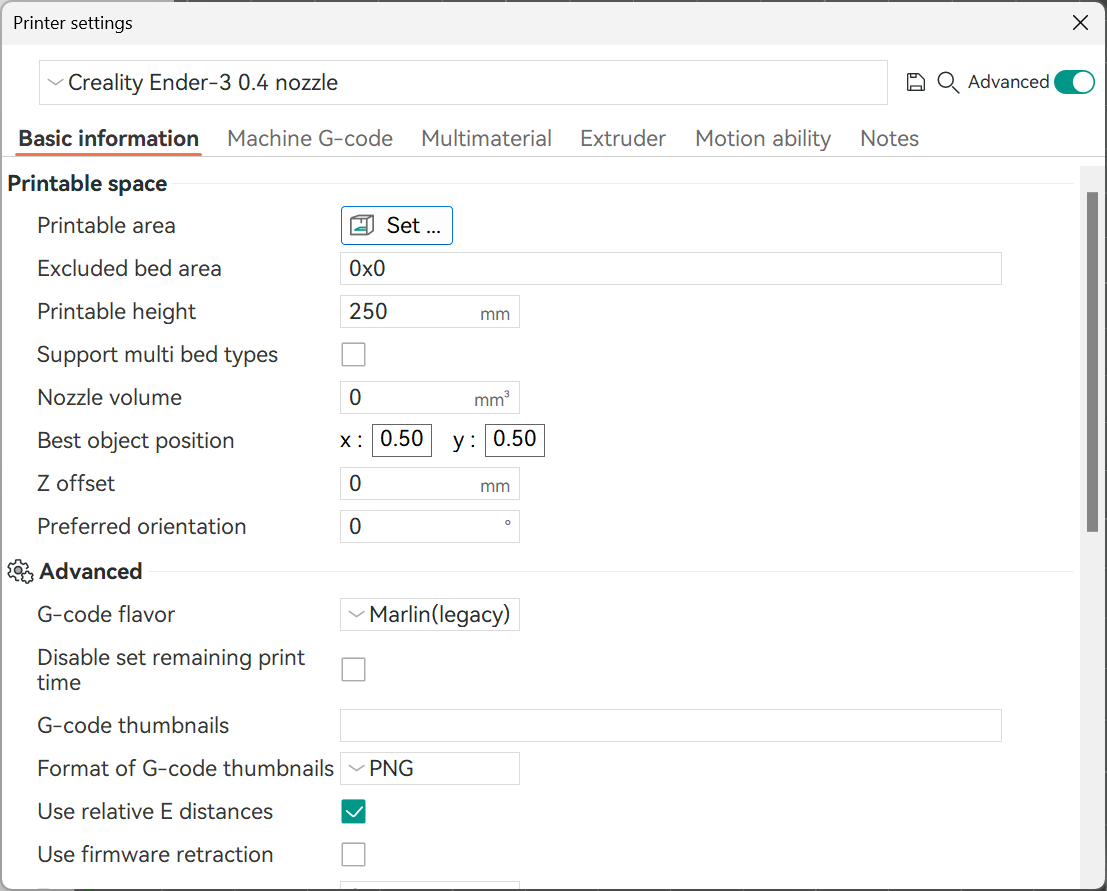1107x891 pixels.
Task: Click the Printable area label
Action: point(107,225)
